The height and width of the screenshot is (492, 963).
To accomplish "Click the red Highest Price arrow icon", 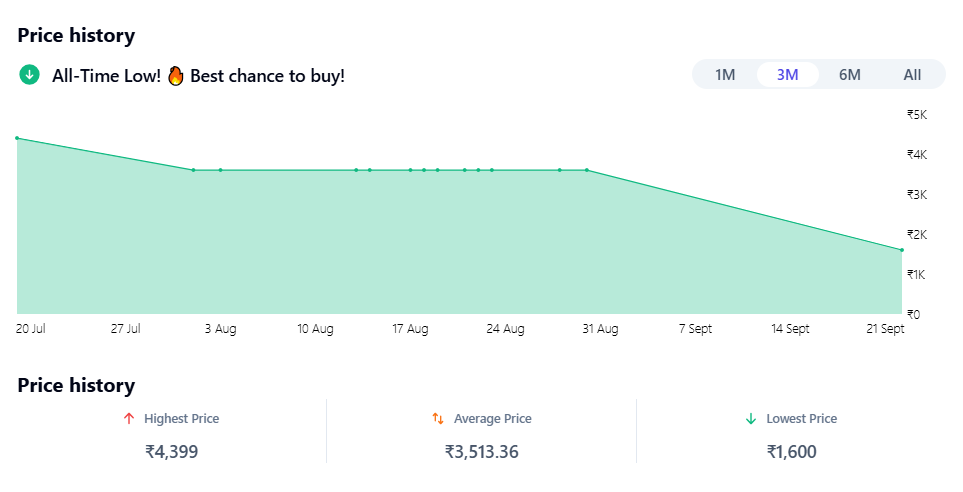I will 128,419.
